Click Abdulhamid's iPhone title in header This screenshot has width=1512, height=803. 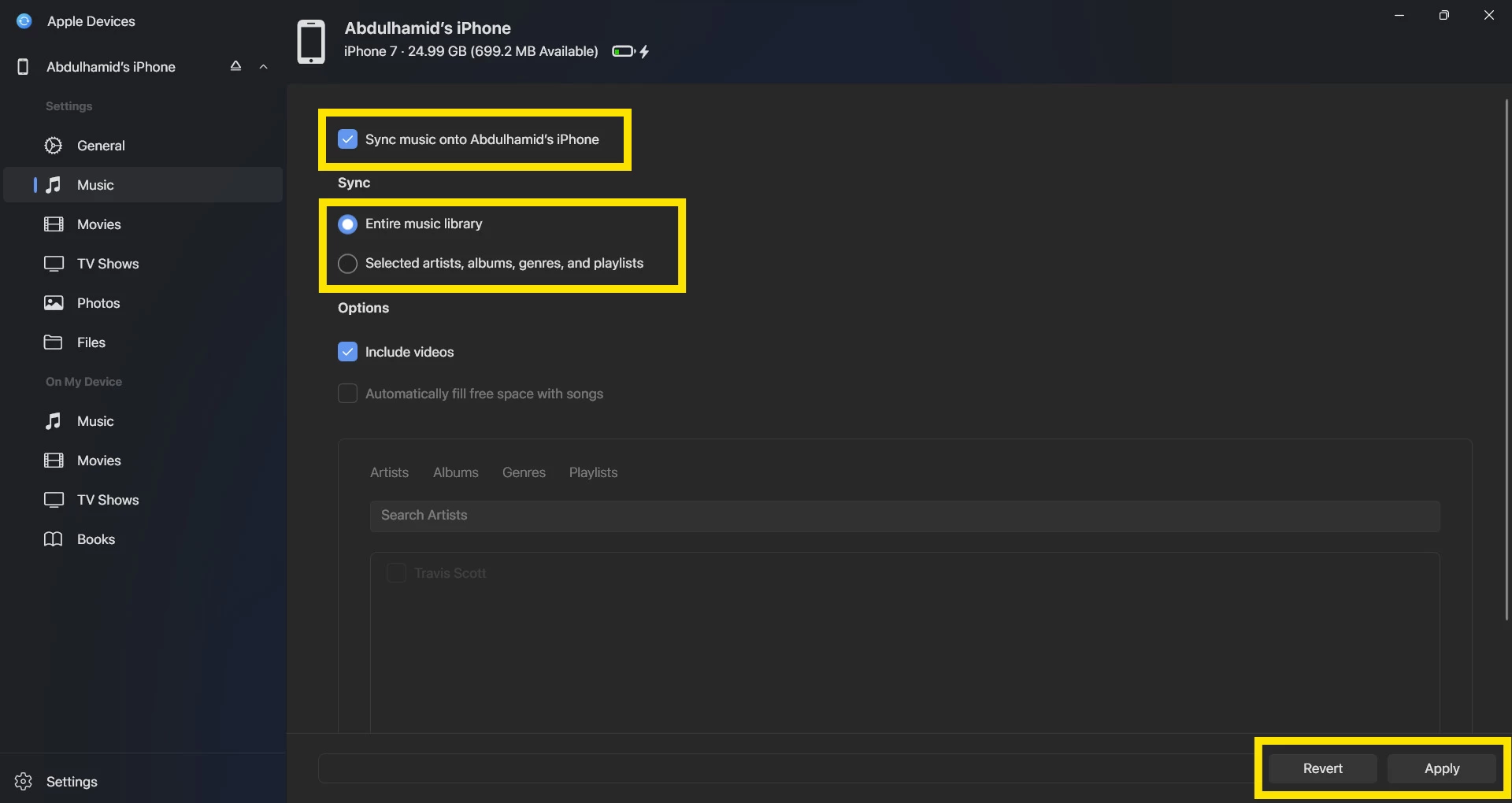pyautogui.click(x=428, y=28)
